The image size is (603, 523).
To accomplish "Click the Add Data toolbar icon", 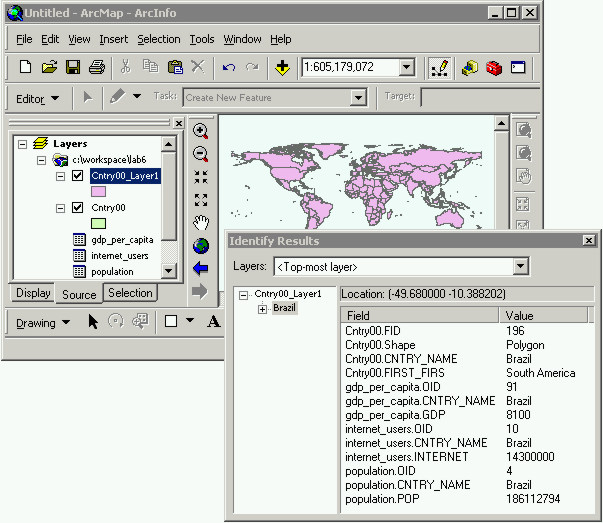I will pos(283,67).
